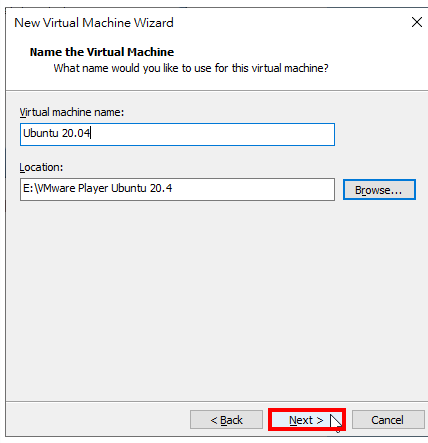Click the 'Name the Virtual Machine' heading
This screenshot has width=428, height=443.
102,52
